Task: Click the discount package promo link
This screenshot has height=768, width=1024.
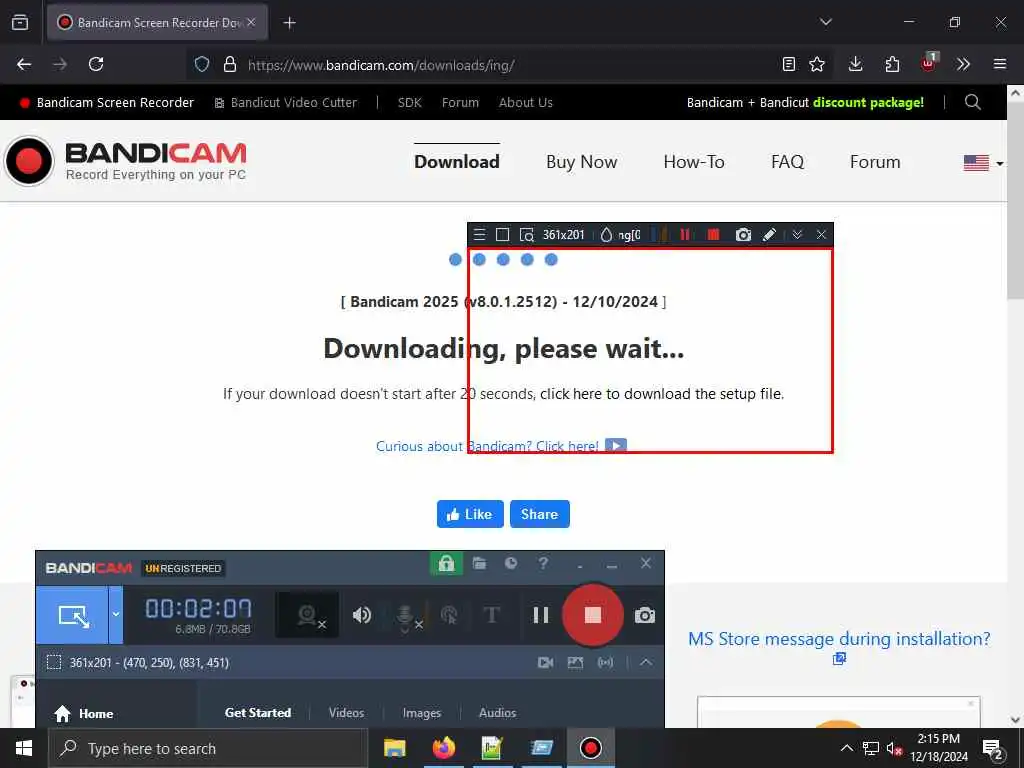Action: [805, 103]
